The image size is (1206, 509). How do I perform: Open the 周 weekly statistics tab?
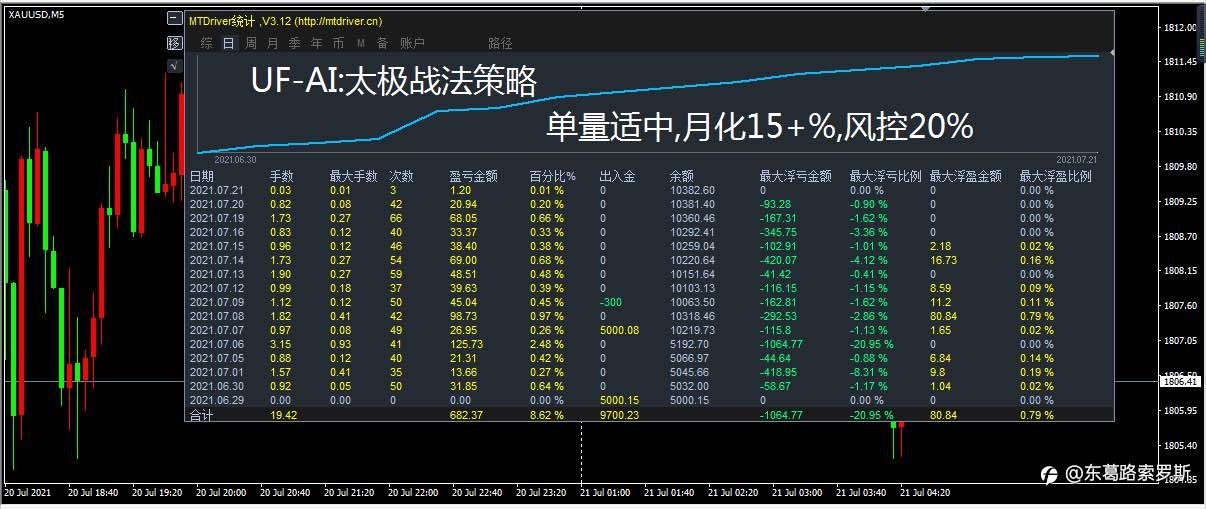(x=251, y=43)
